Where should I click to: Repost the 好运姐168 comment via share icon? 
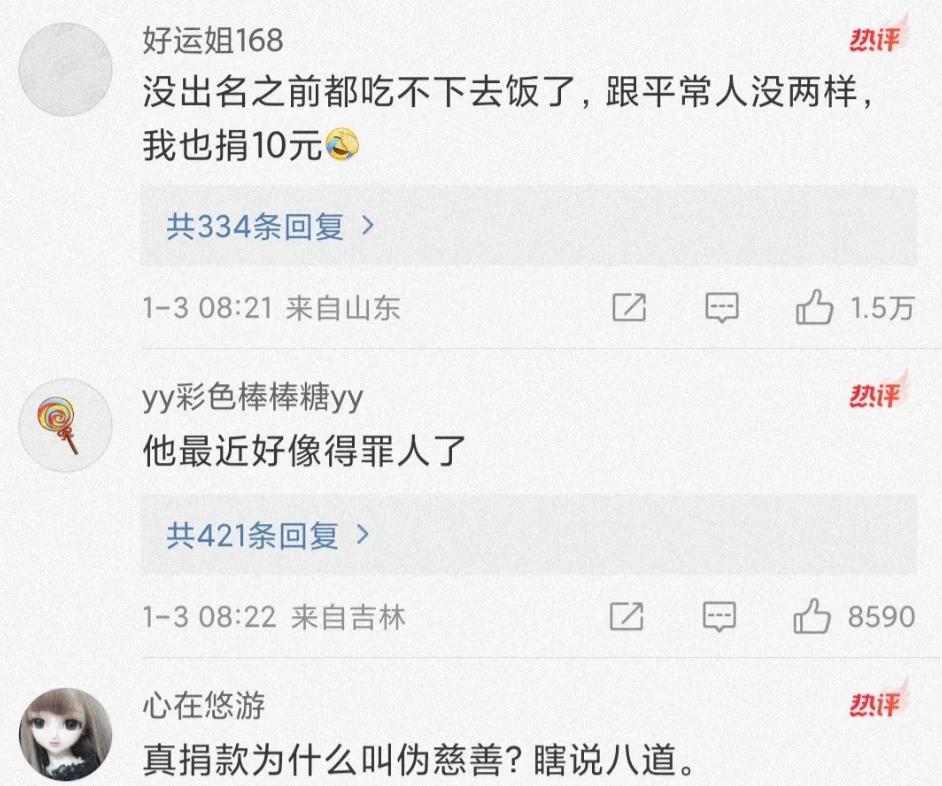(x=629, y=308)
